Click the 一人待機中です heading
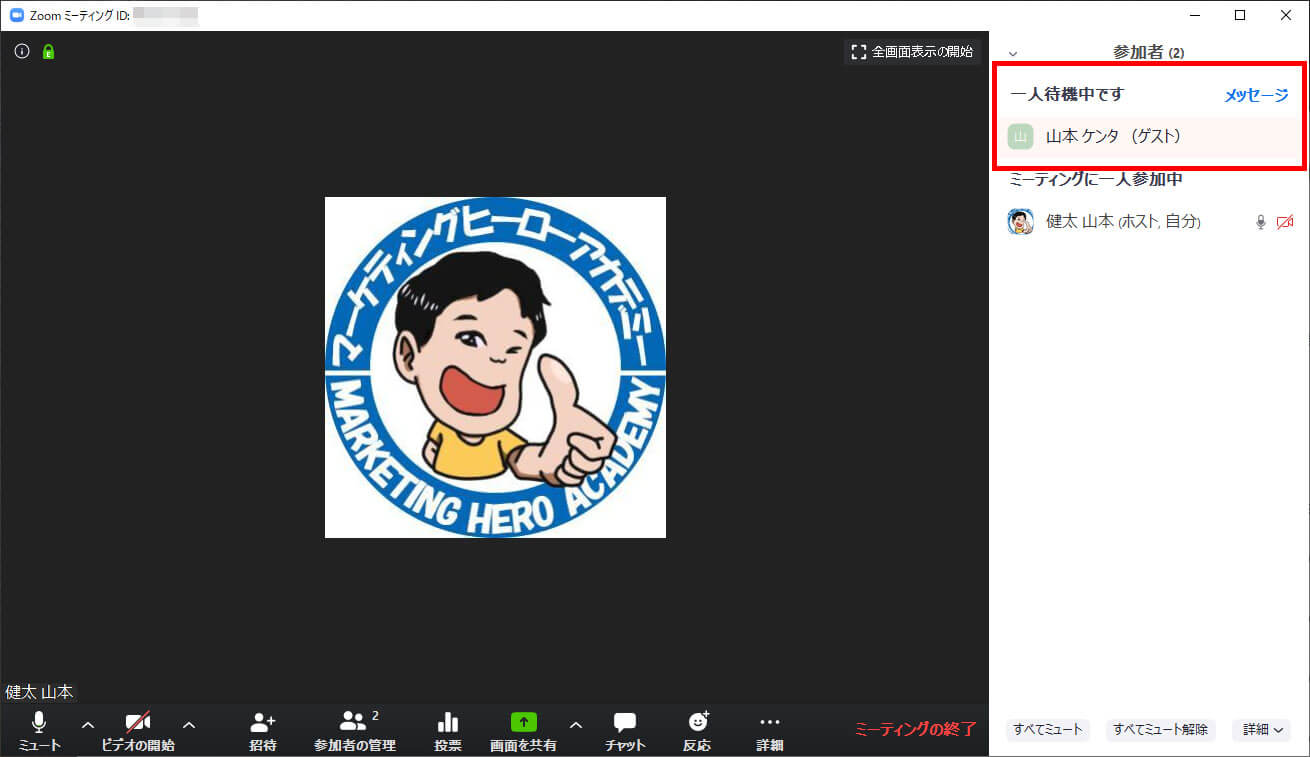Screen dimensions: 1310x757 point(1067,94)
